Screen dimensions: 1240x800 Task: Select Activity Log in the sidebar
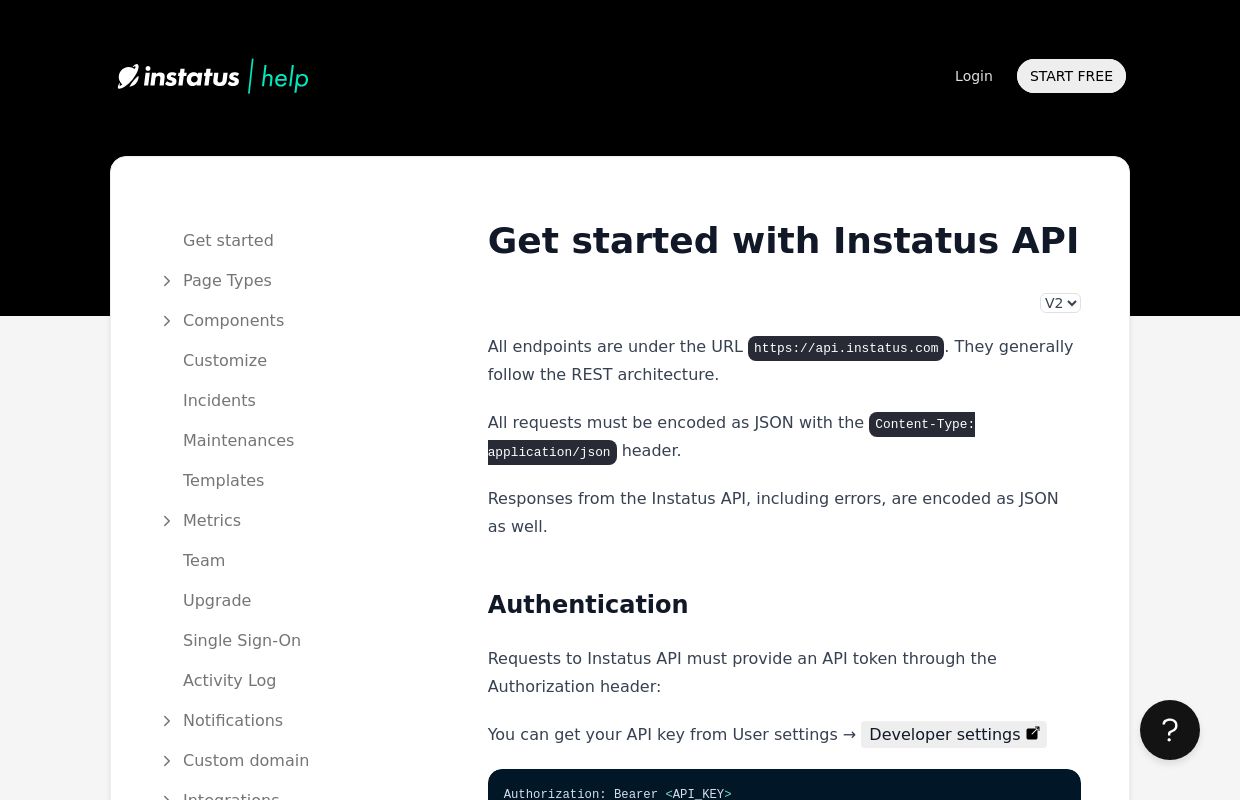(x=229, y=680)
